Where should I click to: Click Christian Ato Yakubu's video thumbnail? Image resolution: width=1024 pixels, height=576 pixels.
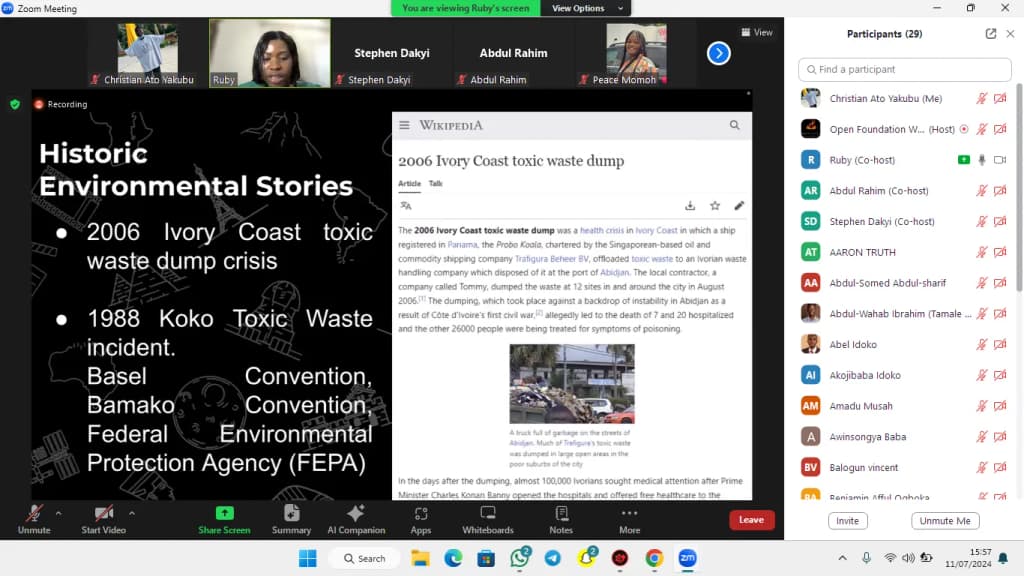[148, 53]
